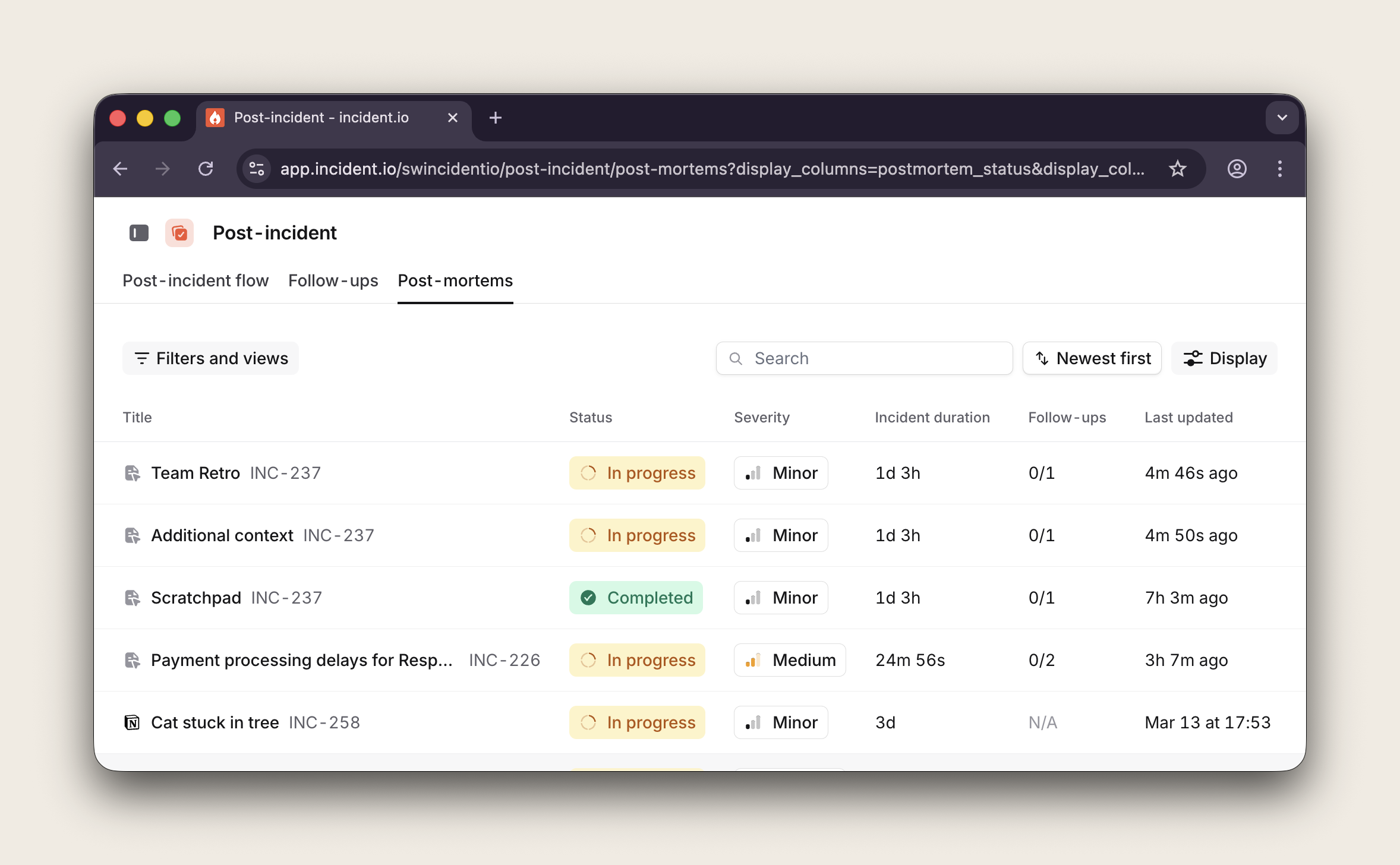Switch to Post-incident flow tab
Screen dimensions: 1400x865
pyautogui.click(x=196, y=280)
